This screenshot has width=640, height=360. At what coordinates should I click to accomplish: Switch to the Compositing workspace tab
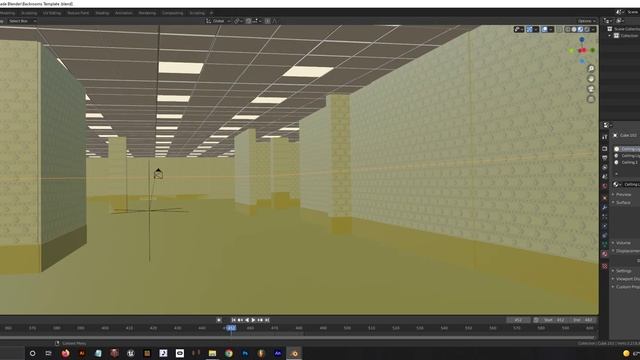tap(172, 13)
